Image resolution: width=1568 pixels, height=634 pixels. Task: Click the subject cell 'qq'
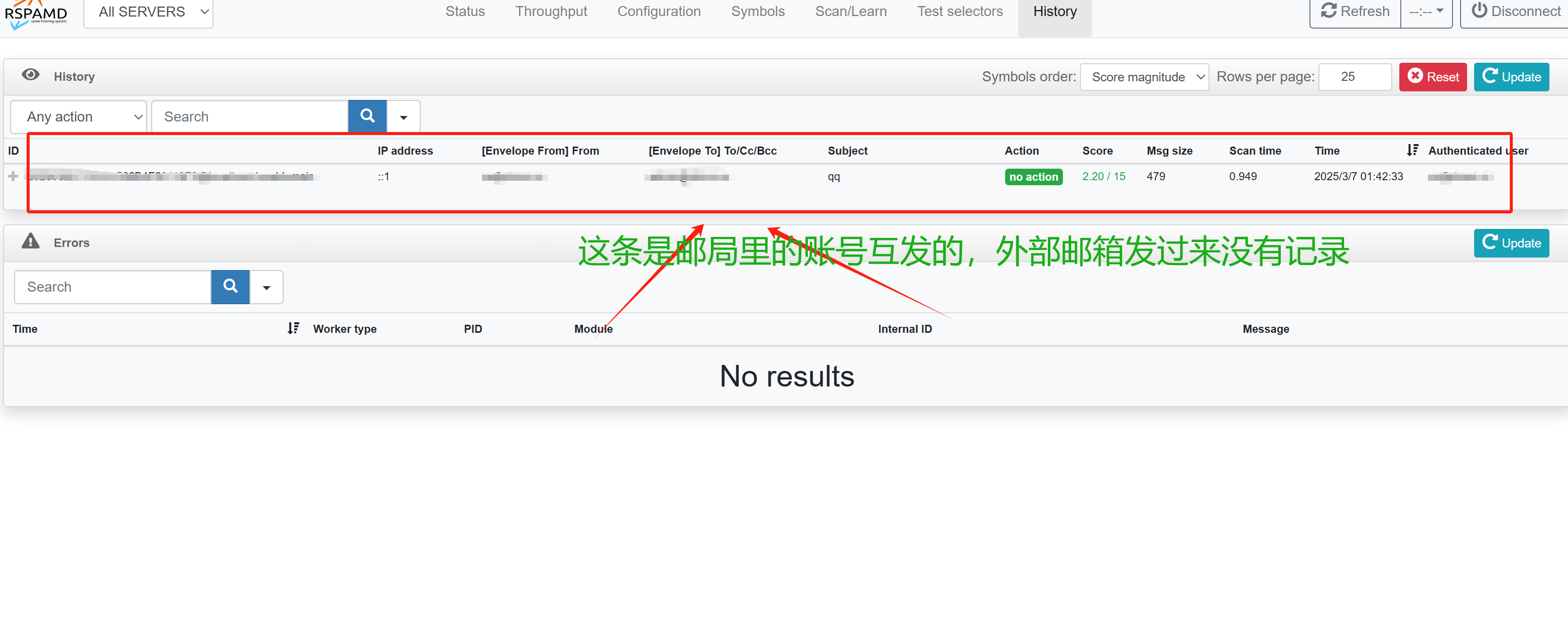(833, 177)
